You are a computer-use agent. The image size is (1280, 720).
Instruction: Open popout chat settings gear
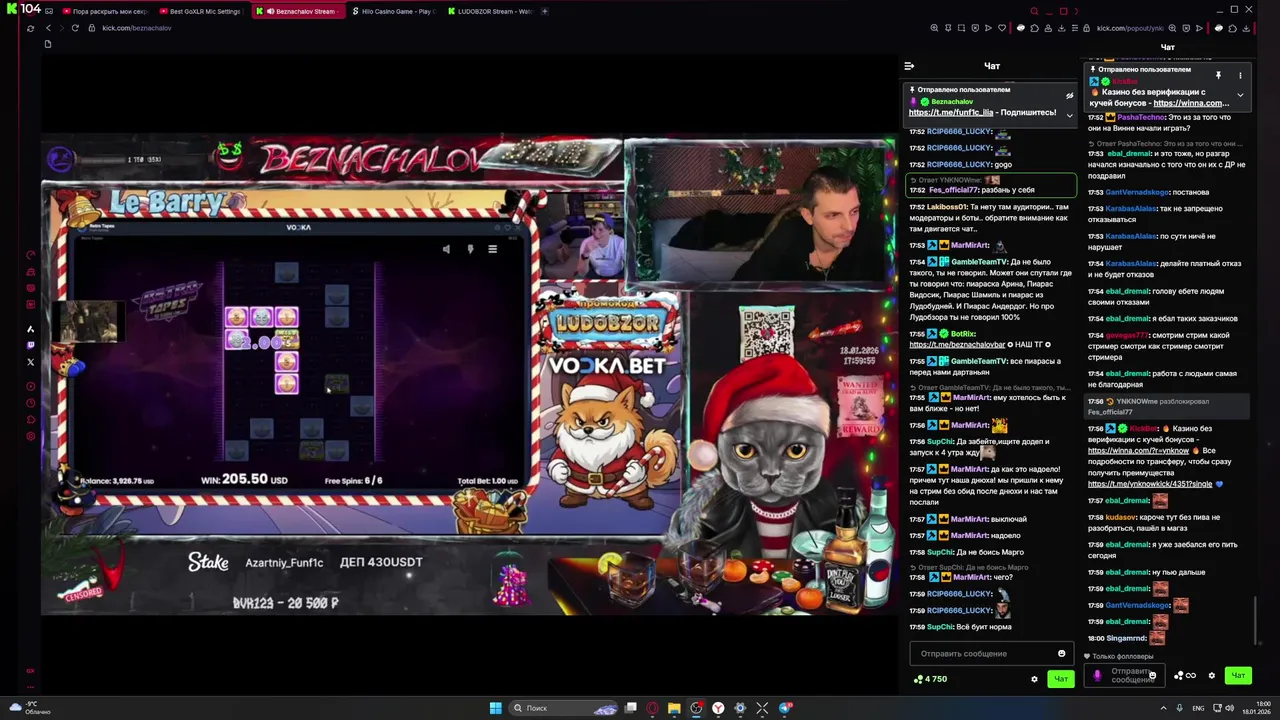click(x=1211, y=675)
